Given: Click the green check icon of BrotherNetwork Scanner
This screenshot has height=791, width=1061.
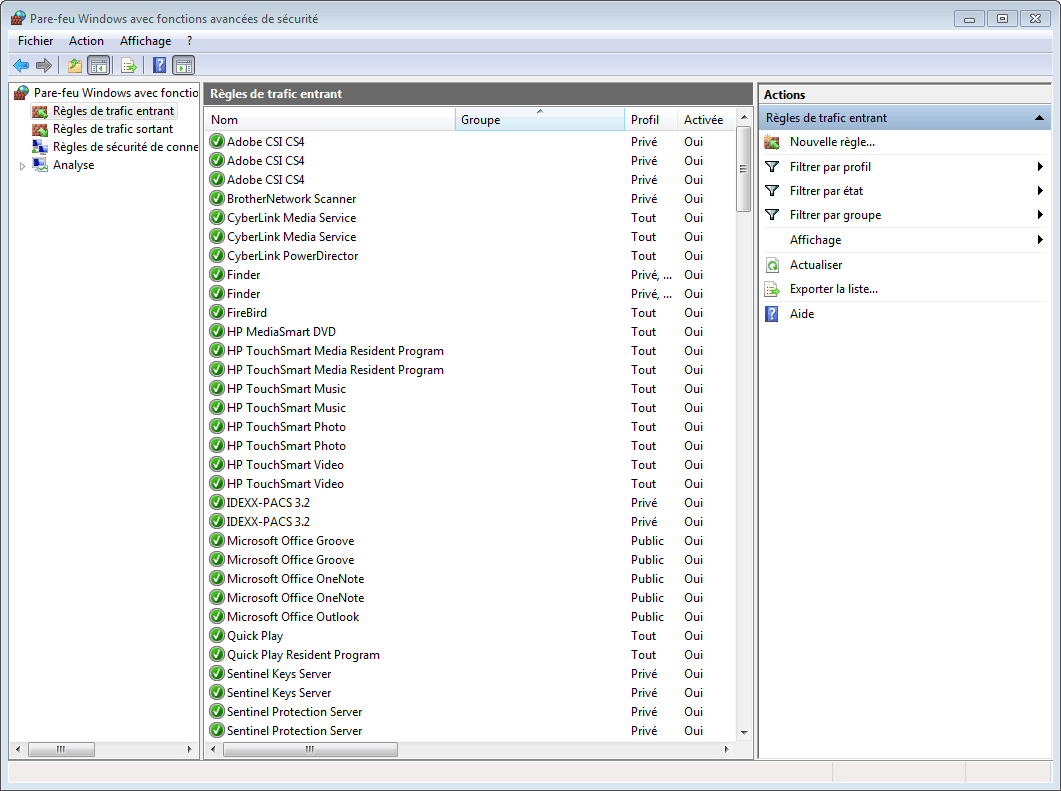Looking at the screenshot, I should (x=217, y=198).
